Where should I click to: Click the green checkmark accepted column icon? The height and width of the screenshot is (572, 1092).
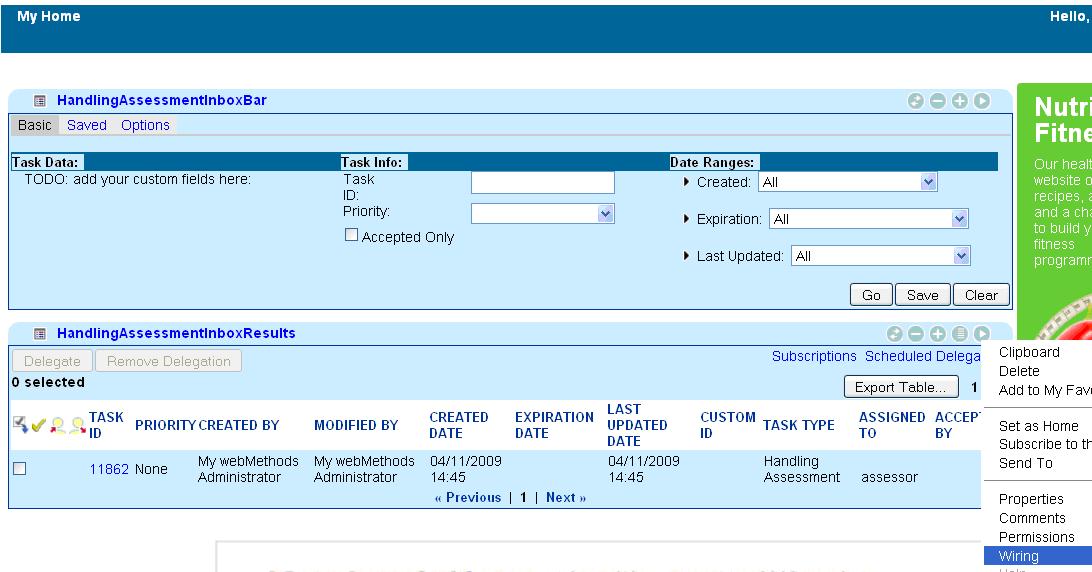click(x=39, y=424)
